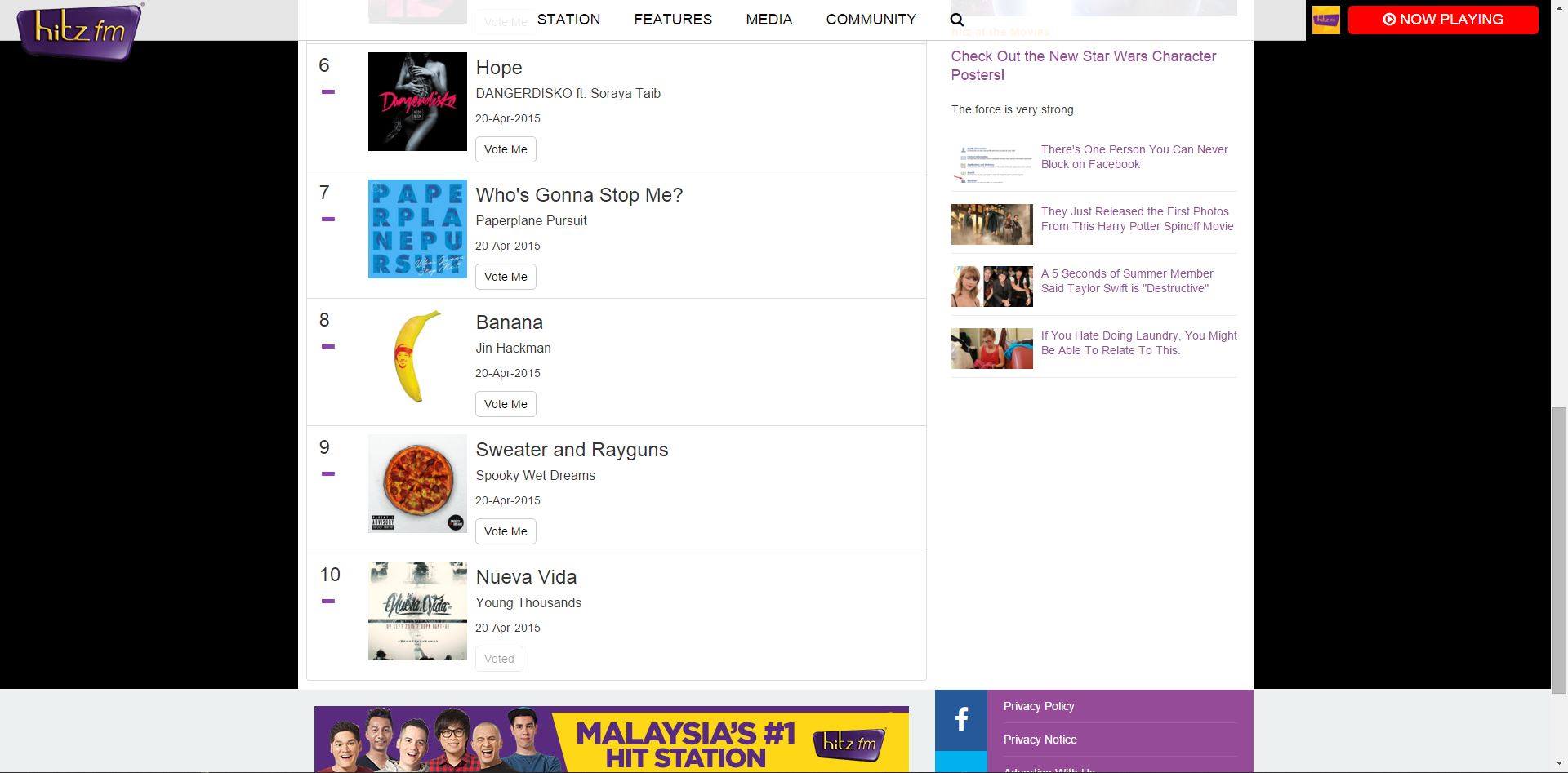Open the Hate Doing Laundry article
Viewport: 1568px width, 773px height.
click(1138, 343)
